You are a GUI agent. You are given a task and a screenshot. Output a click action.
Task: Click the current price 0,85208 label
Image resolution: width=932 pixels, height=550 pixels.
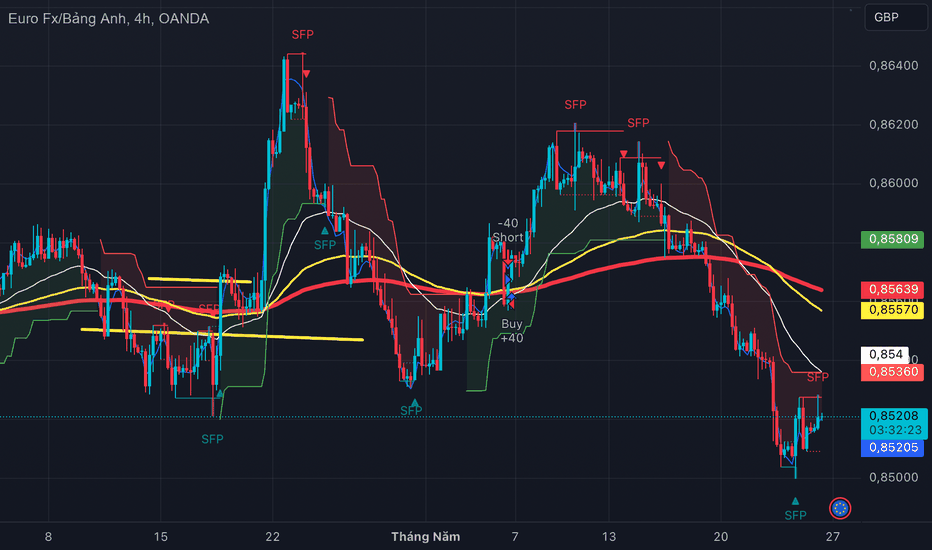893,416
